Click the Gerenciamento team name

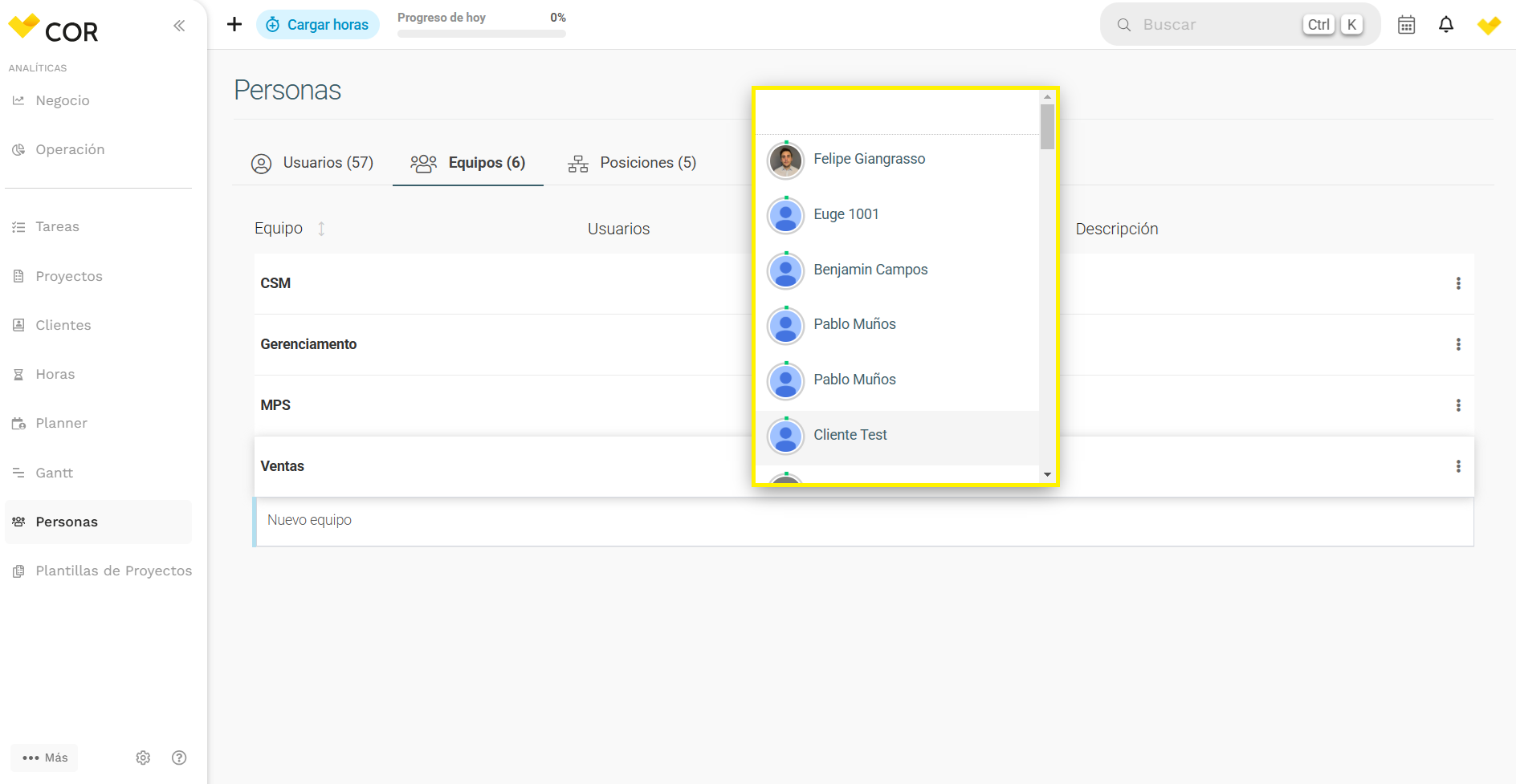click(x=308, y=344)
